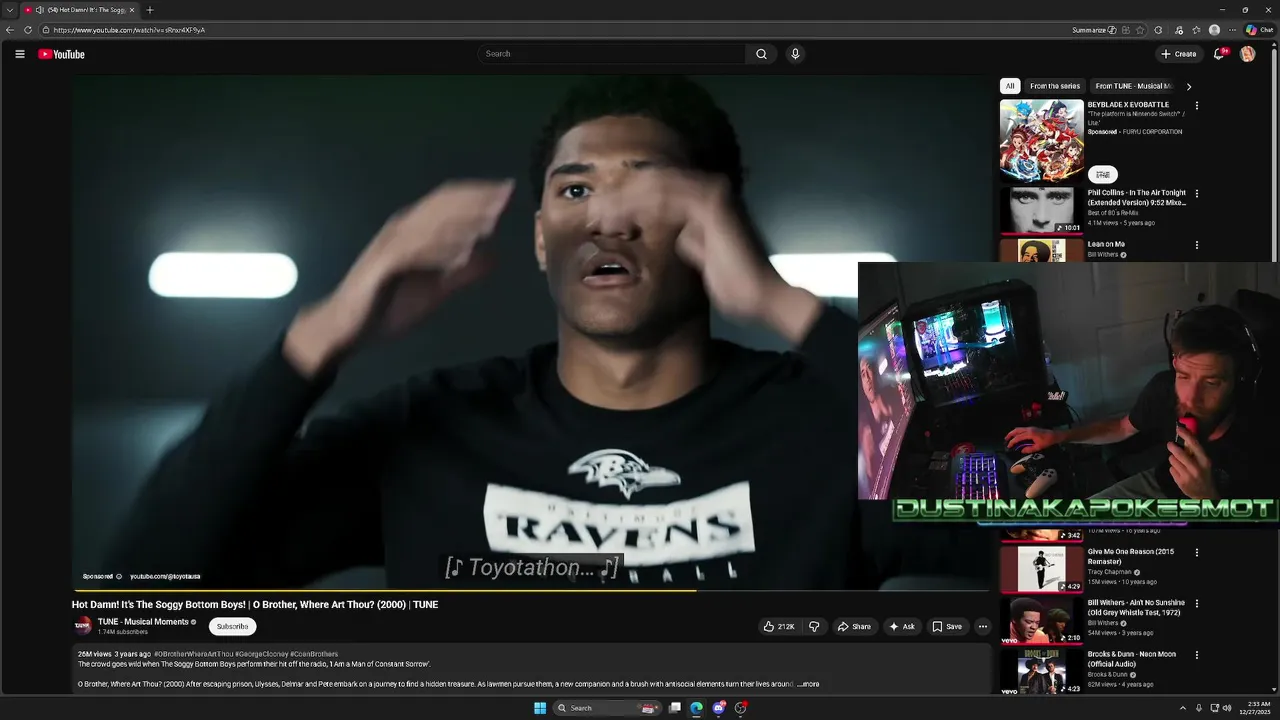
Task: Open the TUNE - Musical Moments channel name
Action: (x=143, y=622)
